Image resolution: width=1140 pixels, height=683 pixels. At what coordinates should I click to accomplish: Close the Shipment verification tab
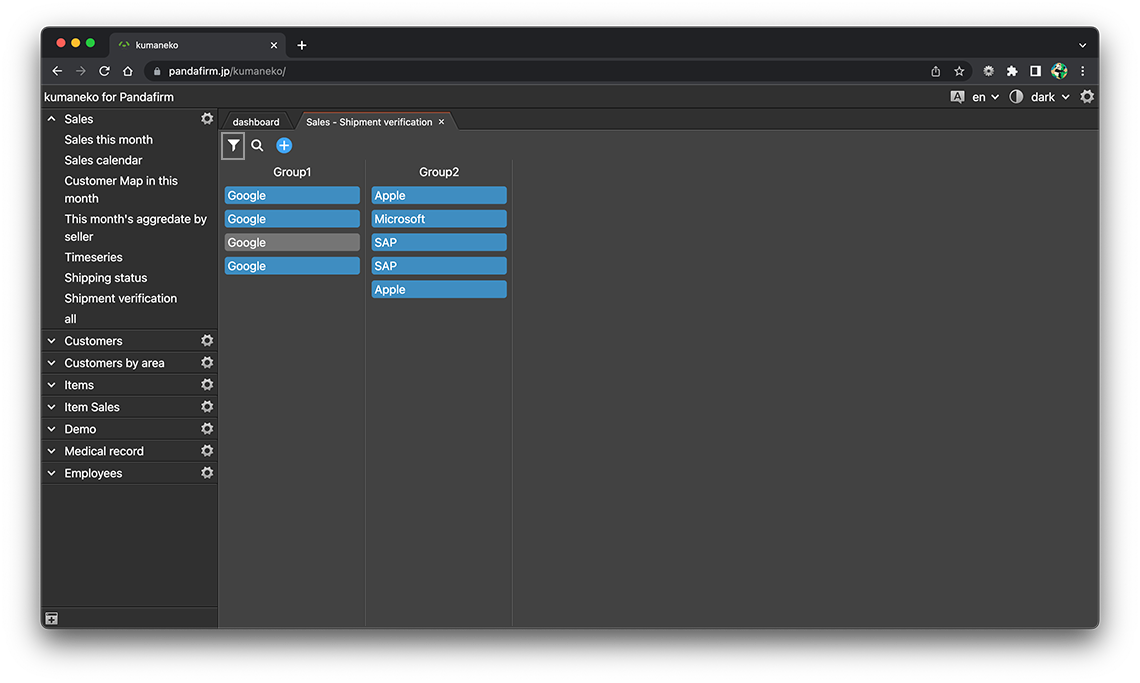[441, 122]
